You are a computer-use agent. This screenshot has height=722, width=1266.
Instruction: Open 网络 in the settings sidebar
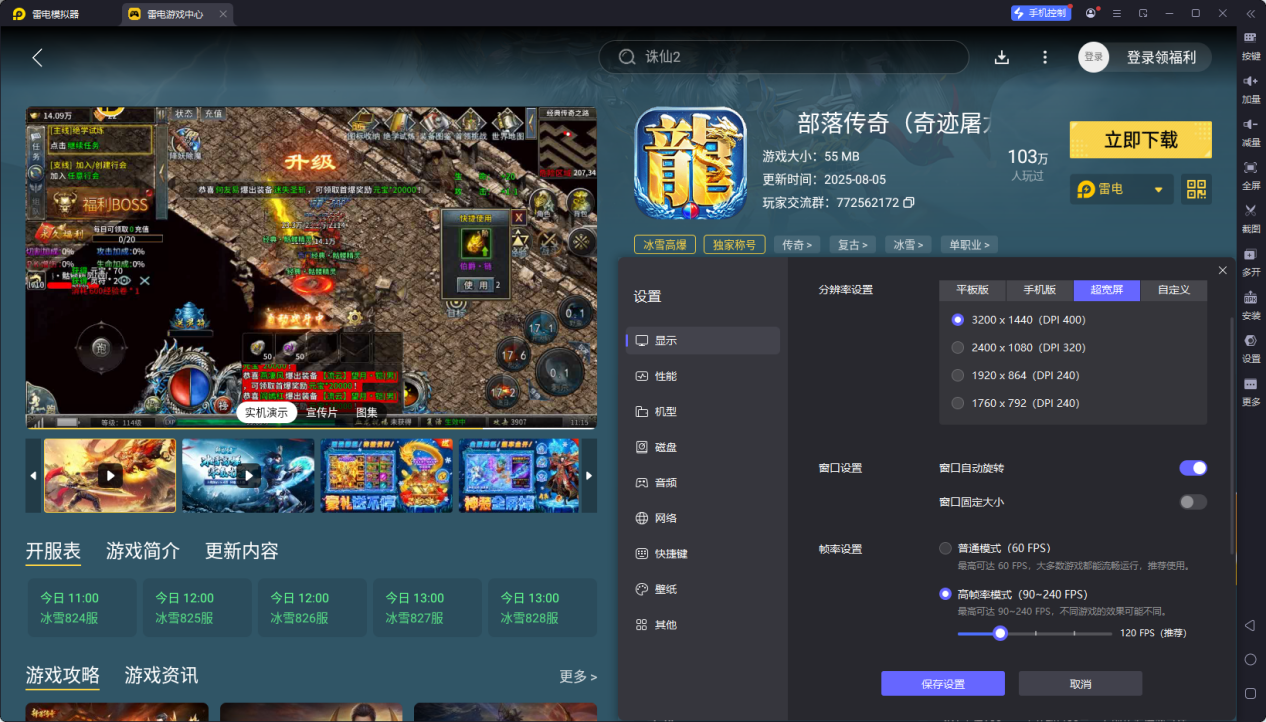point(702,518)
